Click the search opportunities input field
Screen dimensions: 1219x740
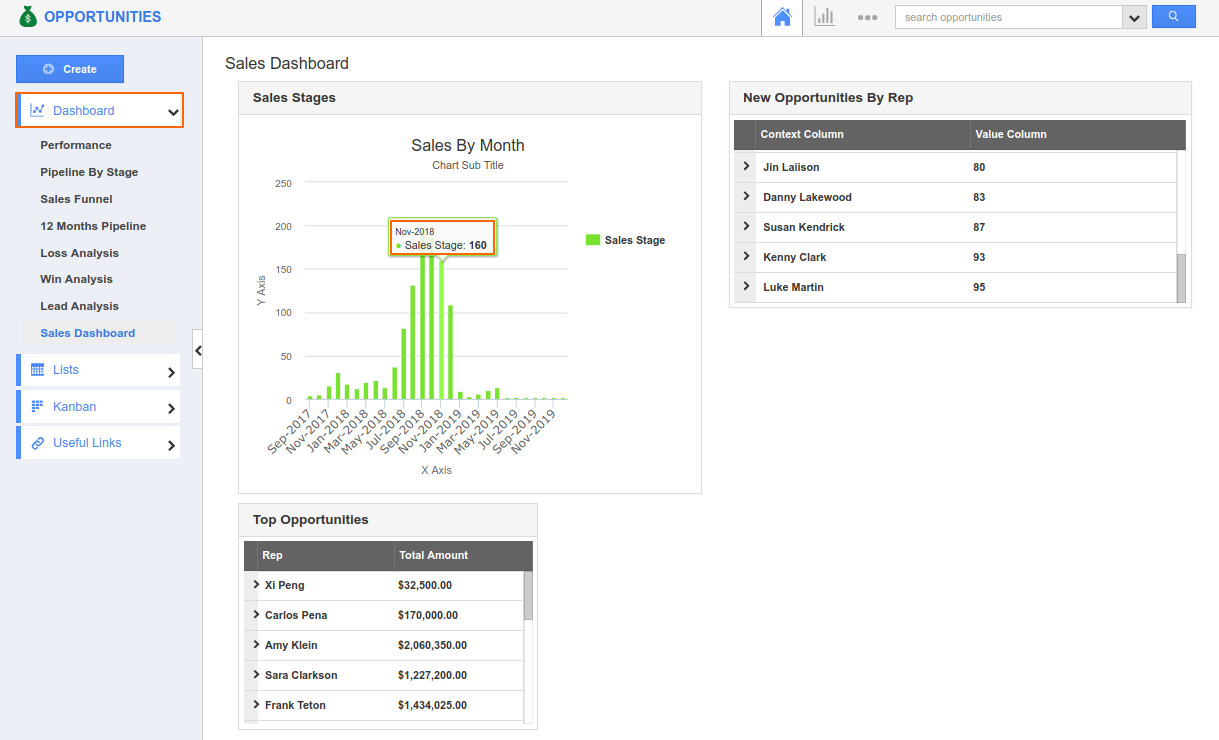click(x=1008, y=17)
